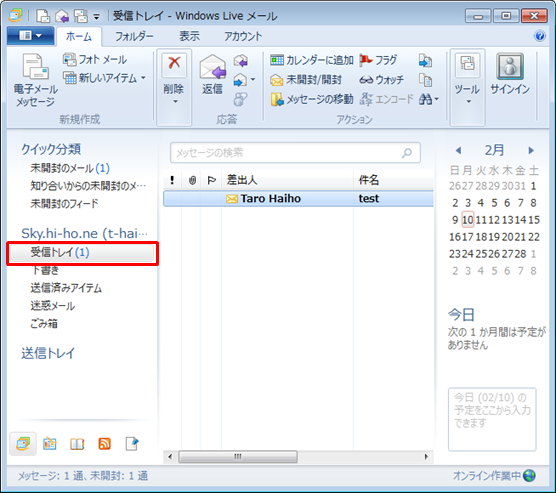Click the today's schedule entry box
The height and width of the screenshot is (493, 556).
(492, 419)
